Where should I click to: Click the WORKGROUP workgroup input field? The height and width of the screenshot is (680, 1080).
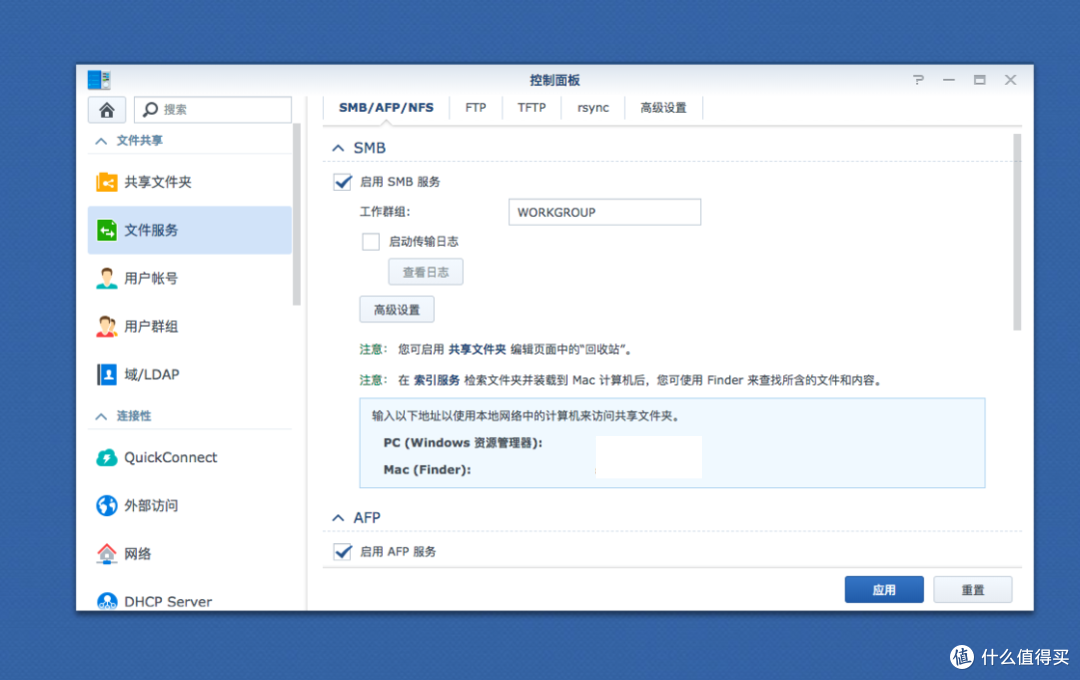pos(605,212)
